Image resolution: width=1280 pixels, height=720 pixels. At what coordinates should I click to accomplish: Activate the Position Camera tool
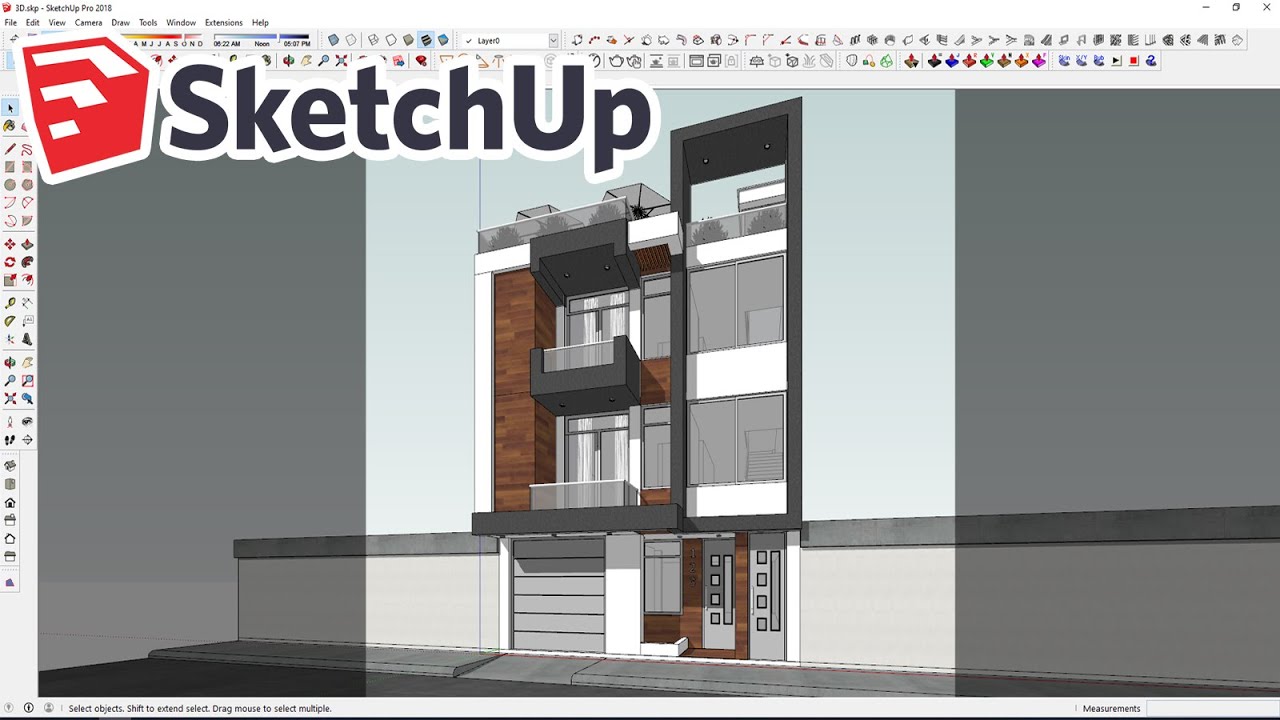[x=10, y=421]
